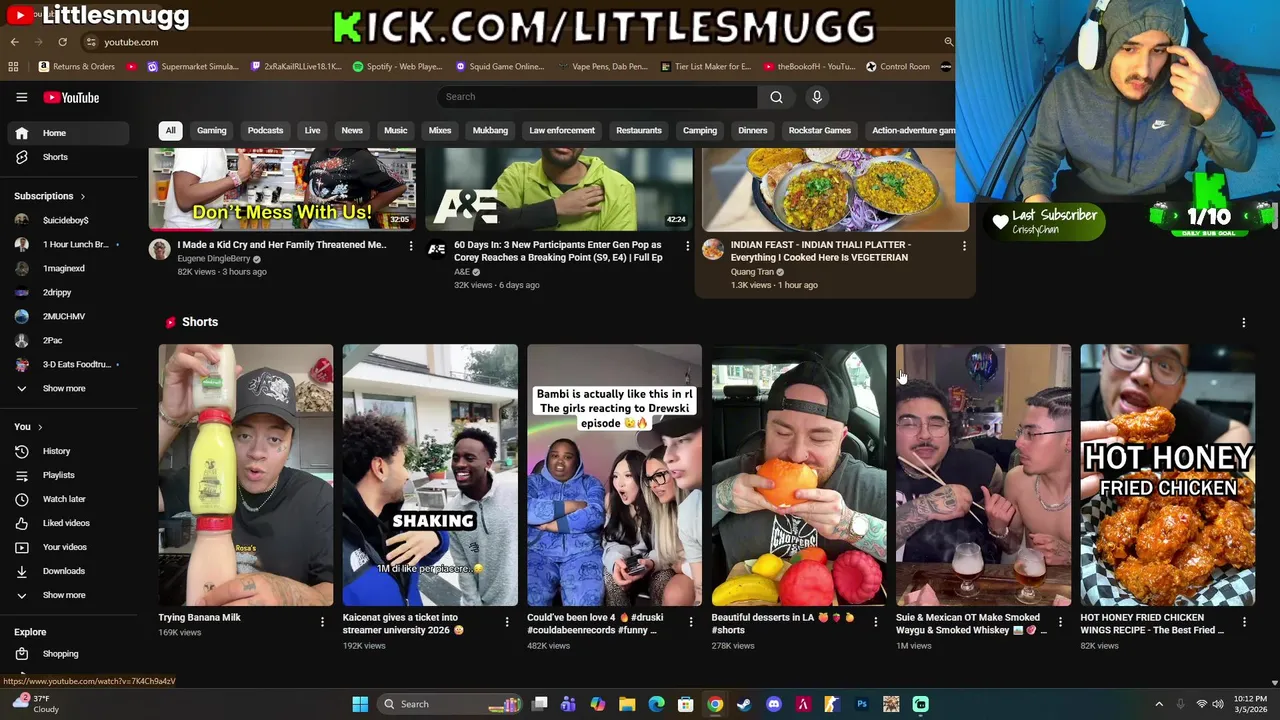
Task: Open options for '60 Days In' video
Action: click(687, 246)
